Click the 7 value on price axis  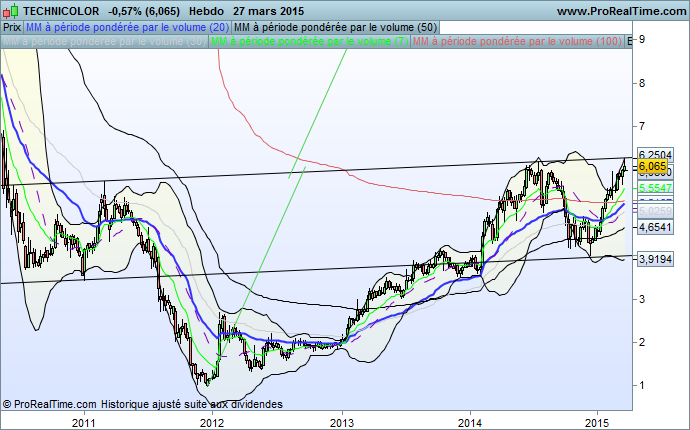click(x=642, y=126)
